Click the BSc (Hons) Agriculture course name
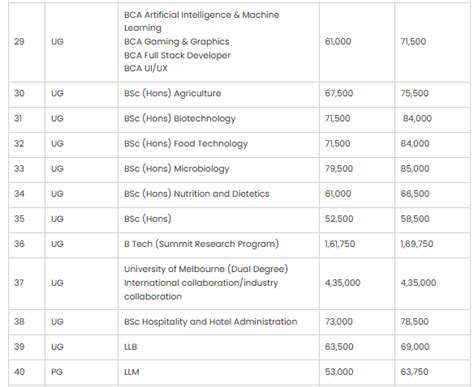 172,94
